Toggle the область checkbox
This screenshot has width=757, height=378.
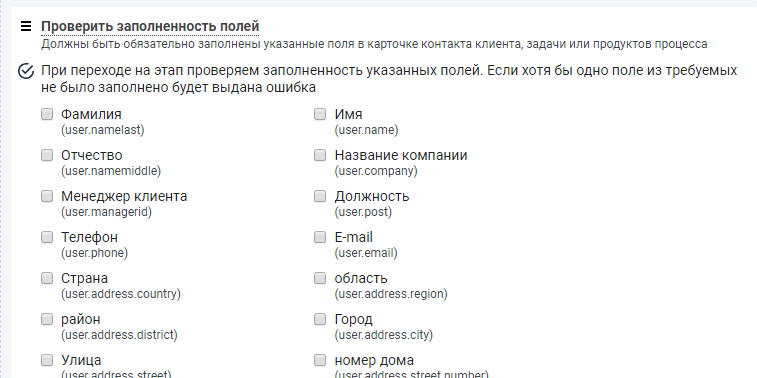point(320,278)
